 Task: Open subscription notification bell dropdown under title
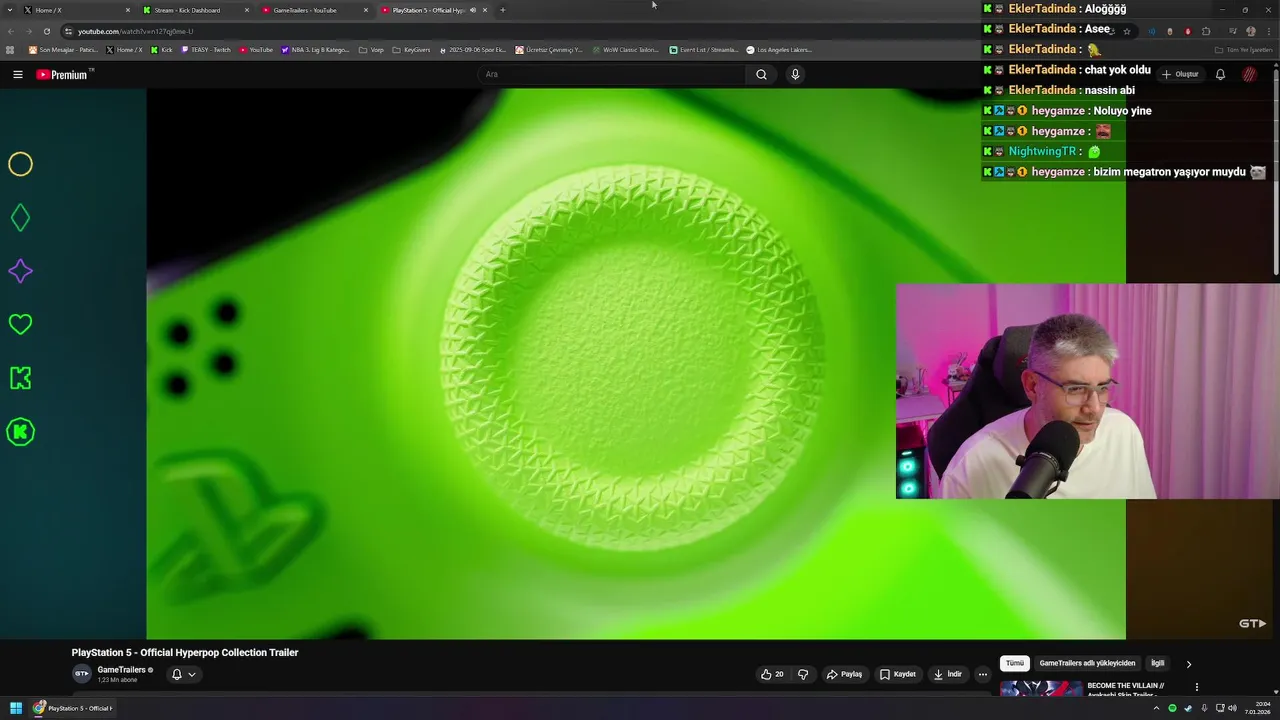click(183, 674)
